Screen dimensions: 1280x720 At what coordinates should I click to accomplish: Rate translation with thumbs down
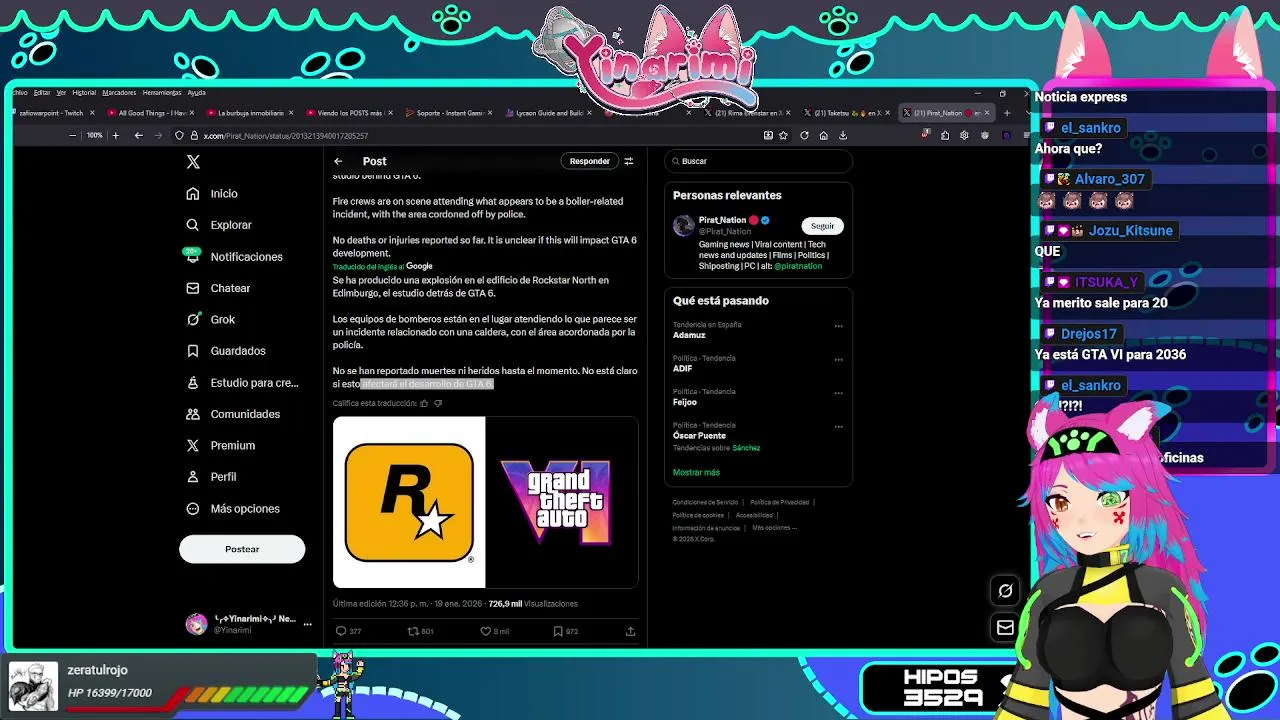click(437, 403)
